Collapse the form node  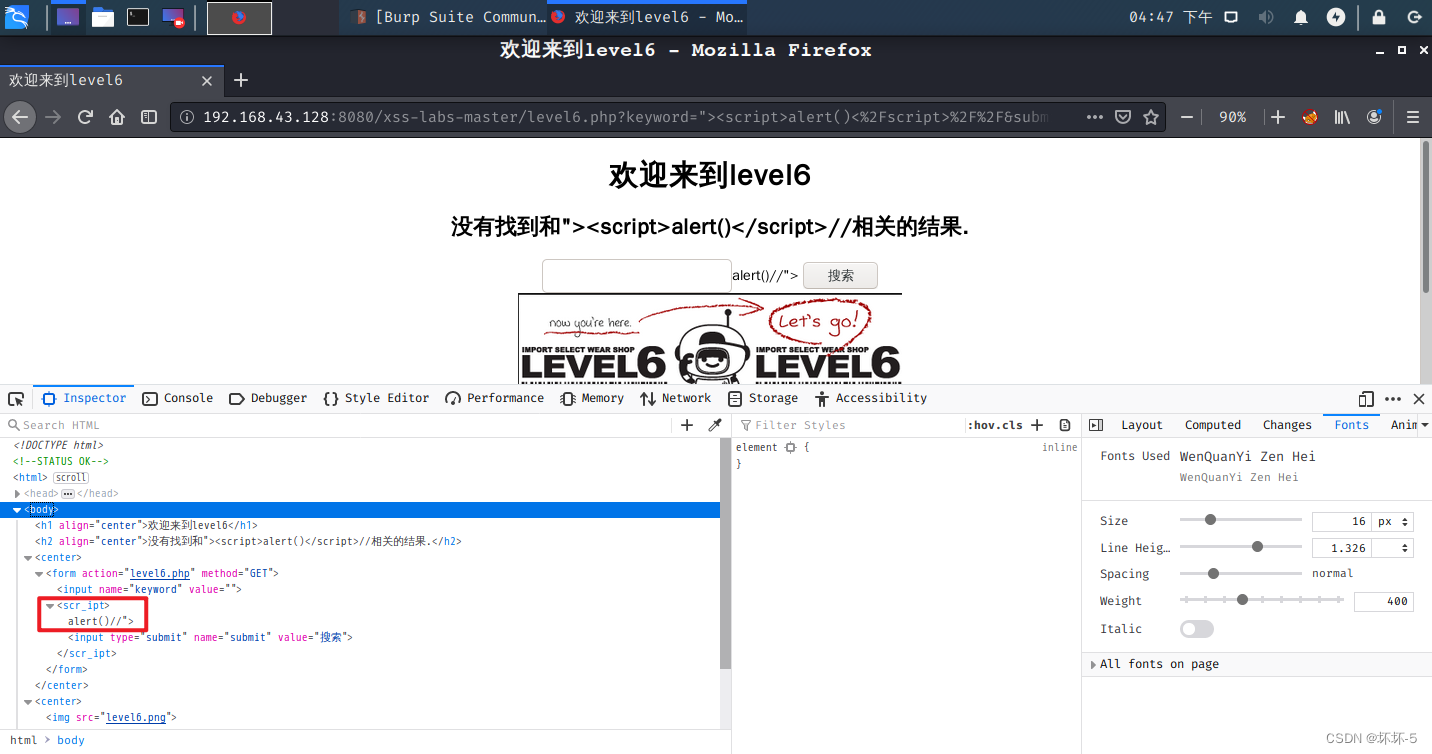pos(40,574)
